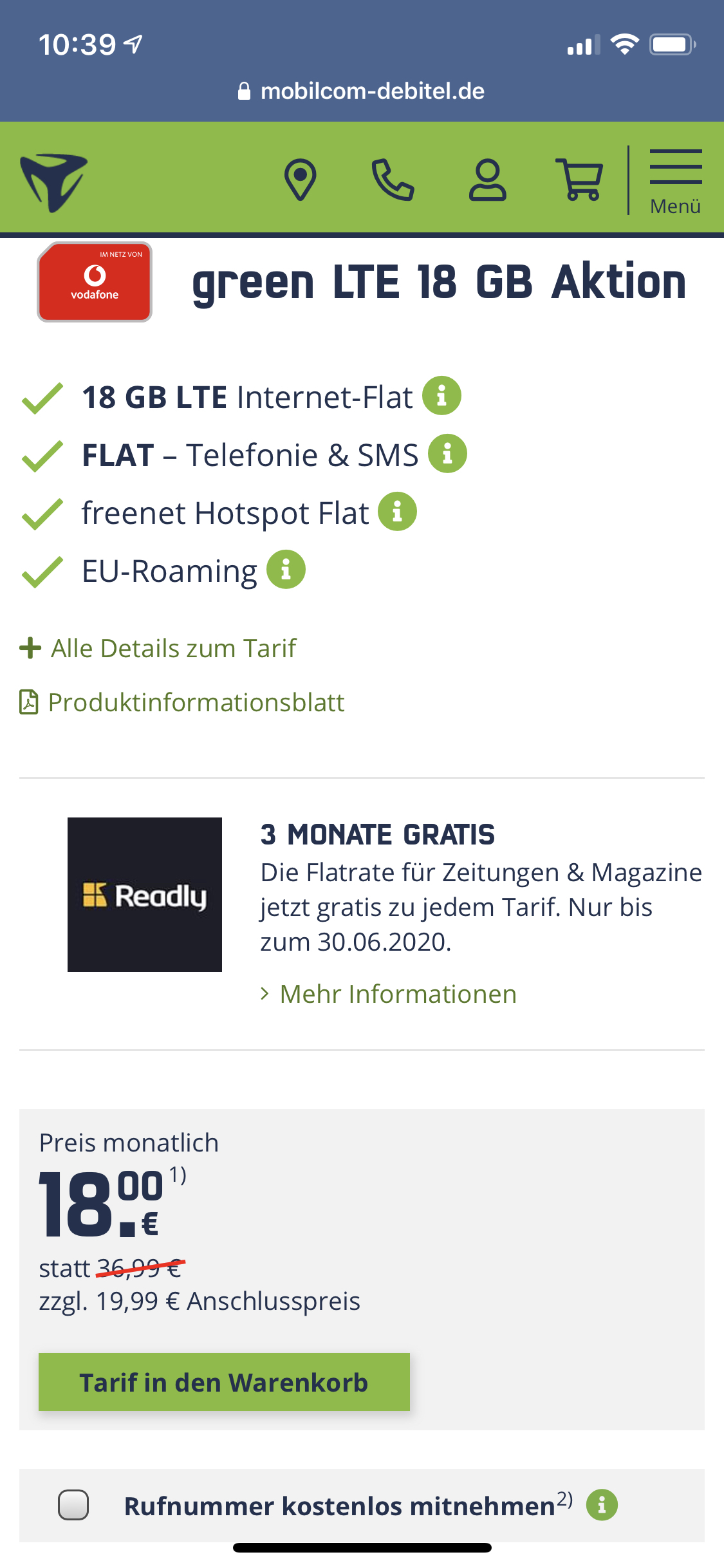
Task: Show info for 18 GB LTE Internet-Flat
Action: pyautogui.click(x=441, y=395)
